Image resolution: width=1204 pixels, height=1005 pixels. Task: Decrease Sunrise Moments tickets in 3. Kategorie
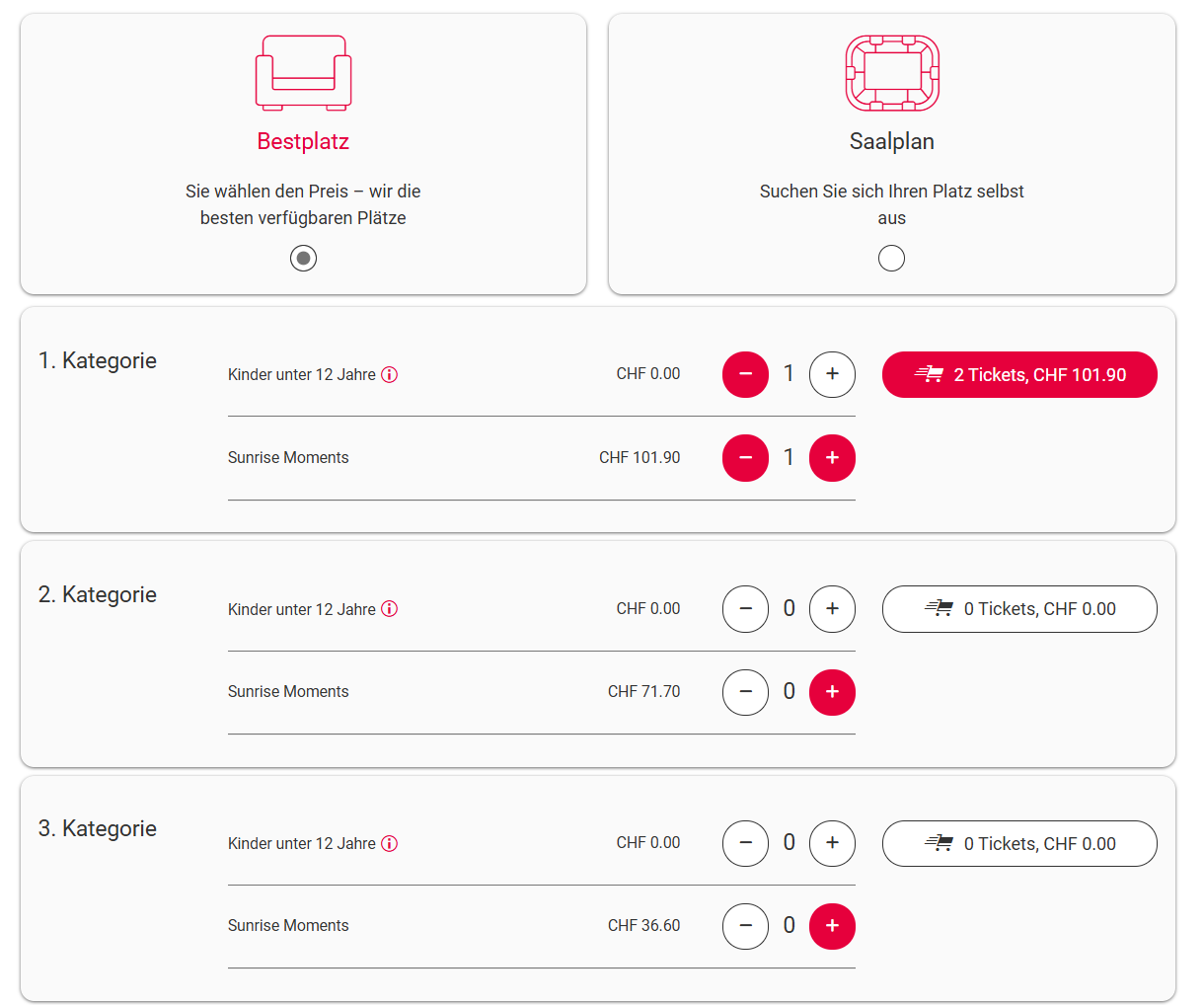pos(745,926)
